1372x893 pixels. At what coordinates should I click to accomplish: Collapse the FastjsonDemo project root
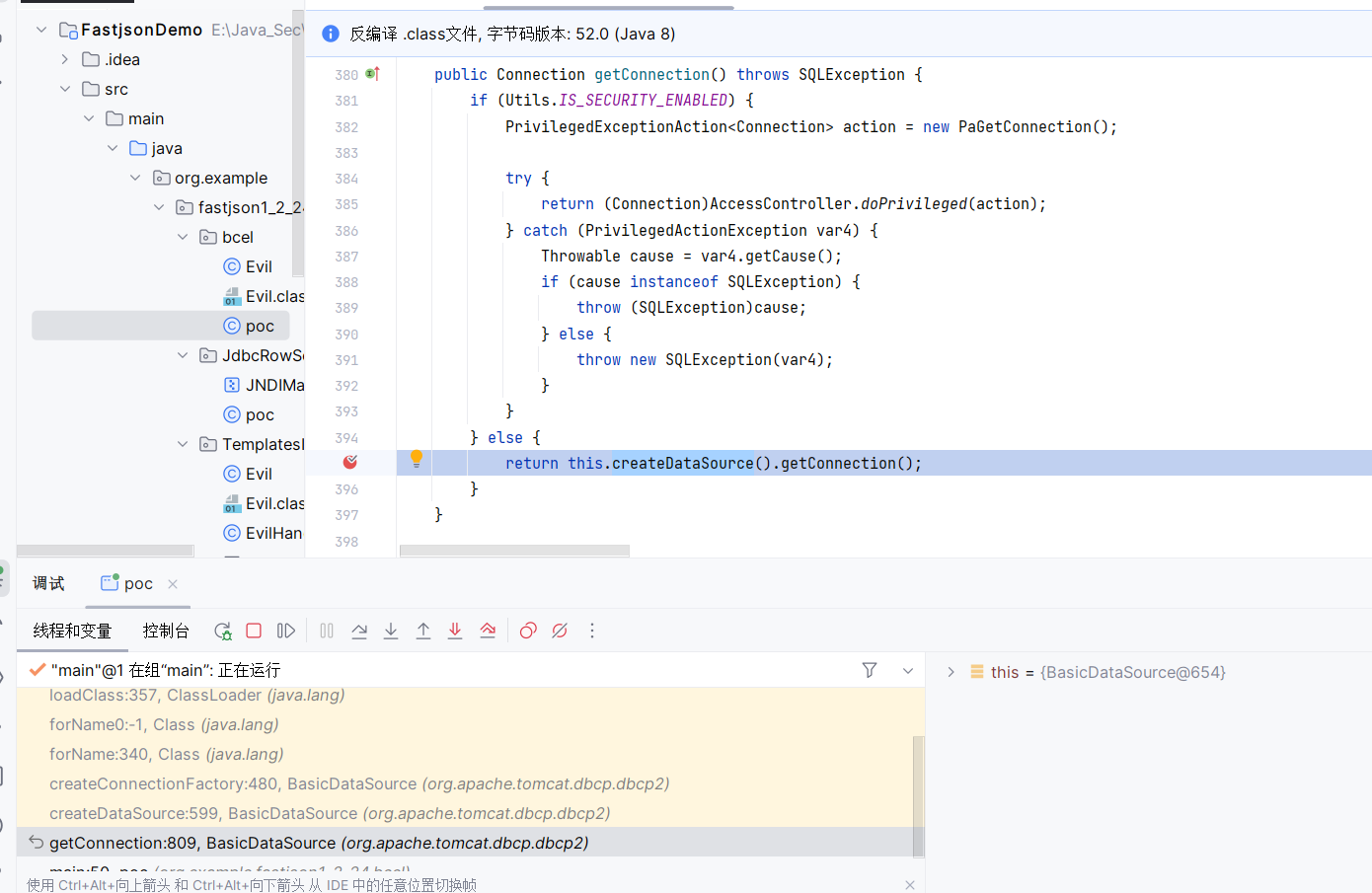pyautogui.click(x=41, y=30)
